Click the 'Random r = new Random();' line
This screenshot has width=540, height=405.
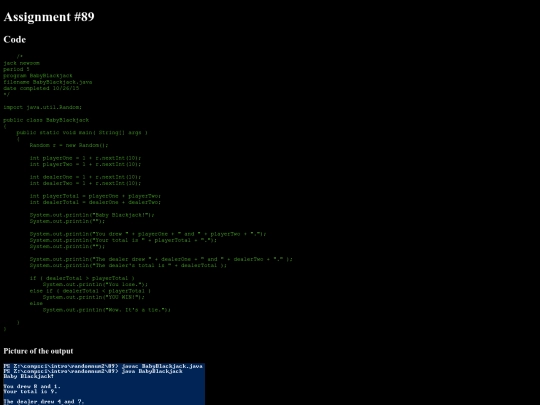point(69,145)
